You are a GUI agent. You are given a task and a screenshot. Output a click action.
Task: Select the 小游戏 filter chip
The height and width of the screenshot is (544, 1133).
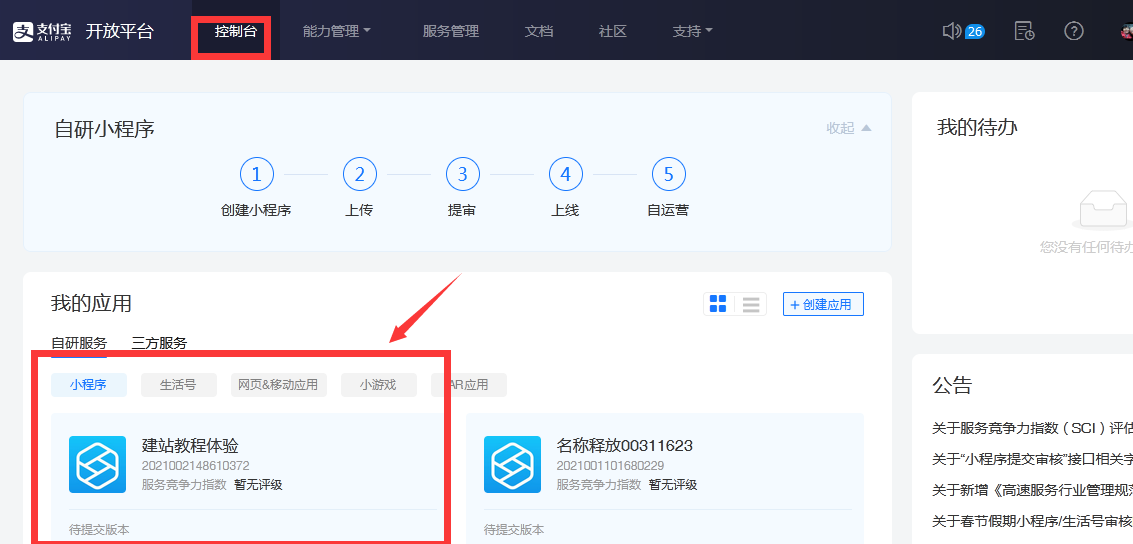(377, 385)
